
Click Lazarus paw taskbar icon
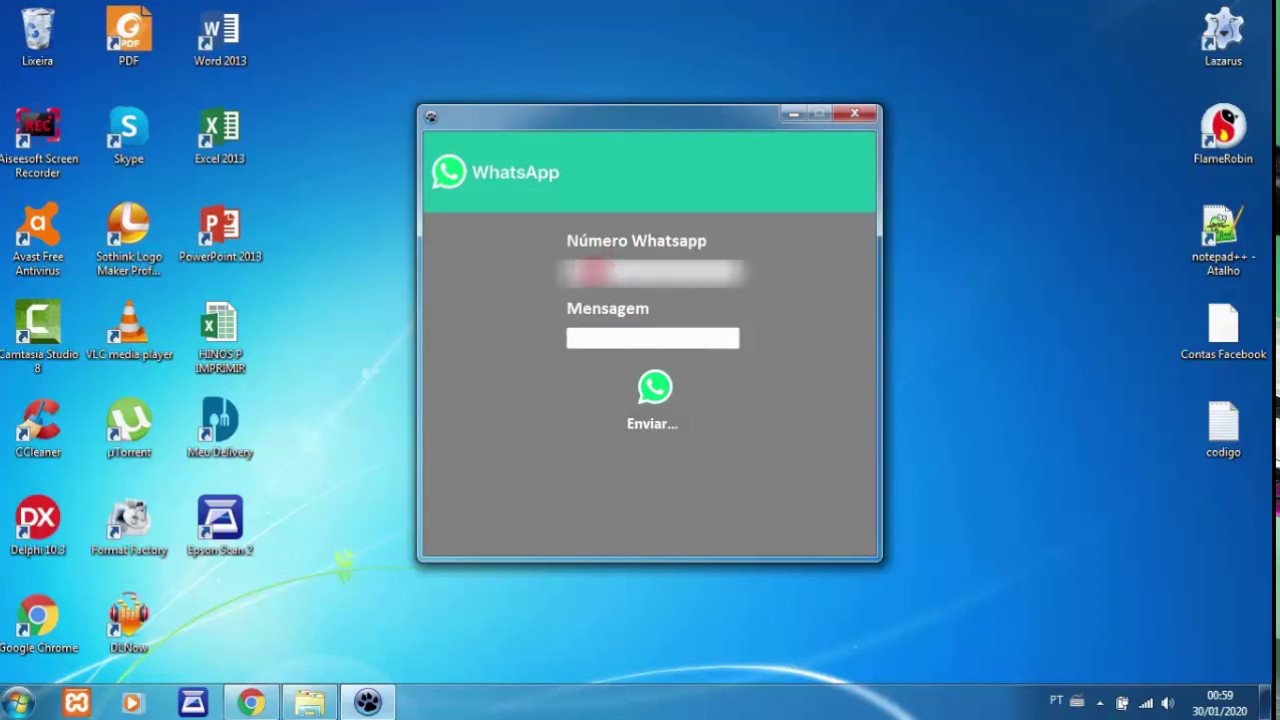tap(367, 703)
